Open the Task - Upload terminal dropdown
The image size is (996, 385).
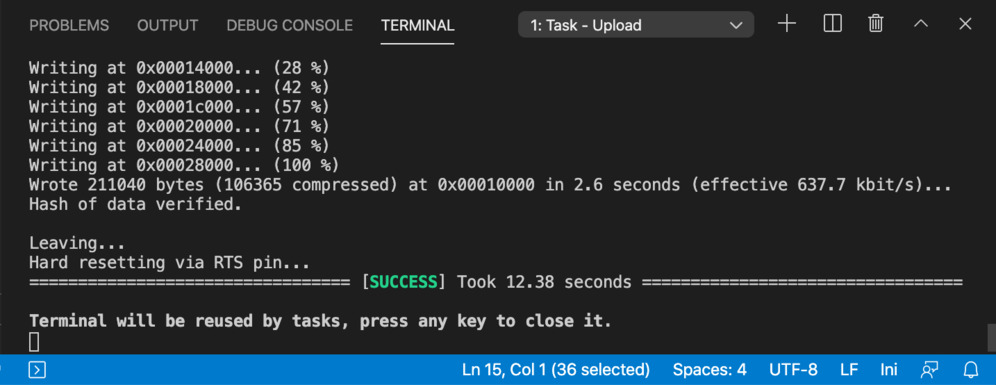tap(636, 25)
